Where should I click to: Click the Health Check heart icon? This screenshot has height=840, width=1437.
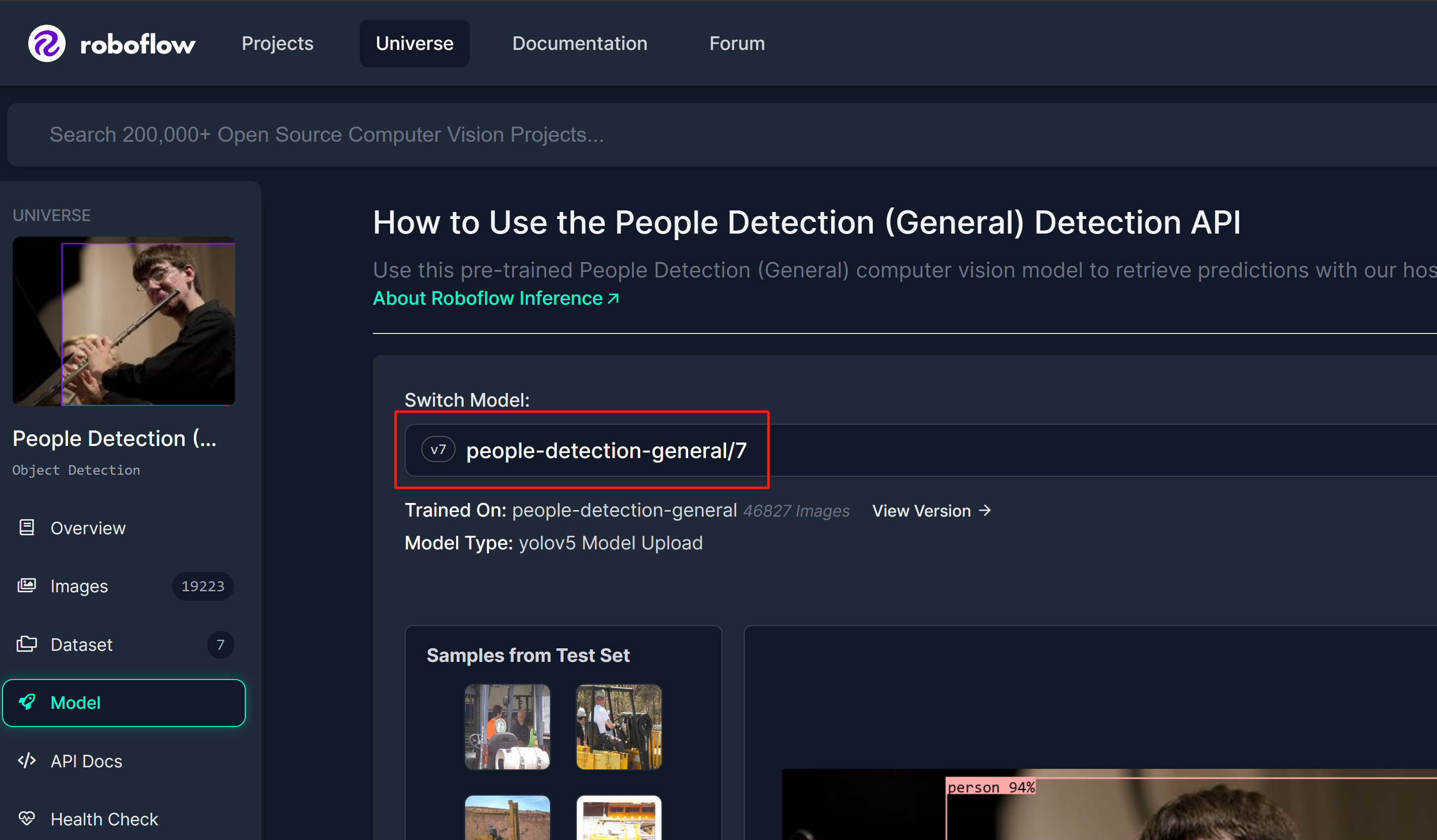click(x=26, y=818)
